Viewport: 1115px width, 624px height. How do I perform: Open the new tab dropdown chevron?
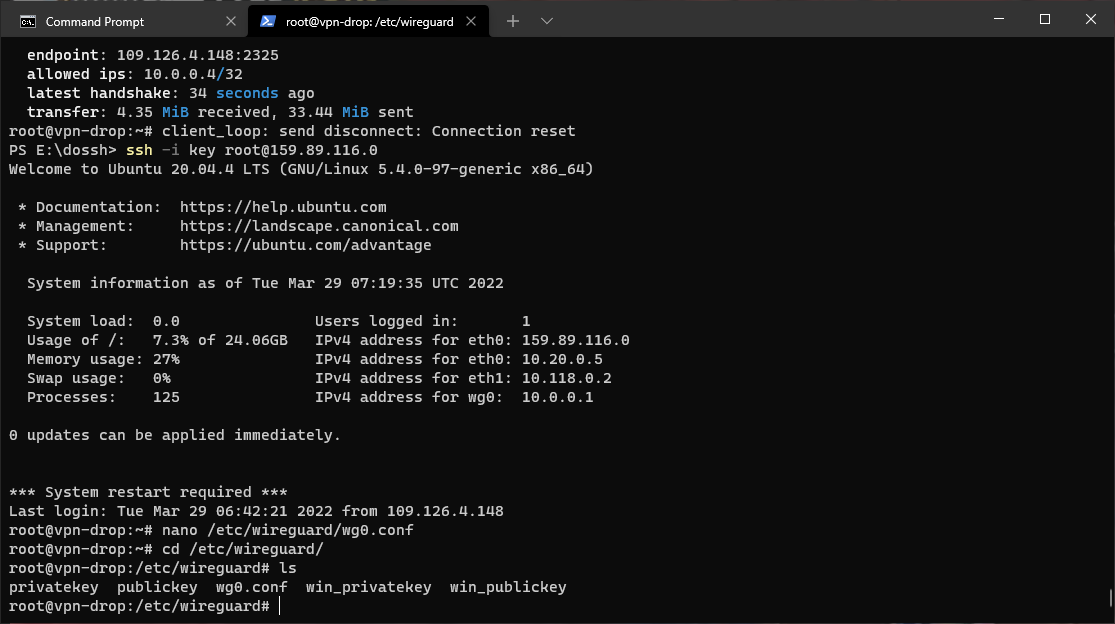(545, 20)
